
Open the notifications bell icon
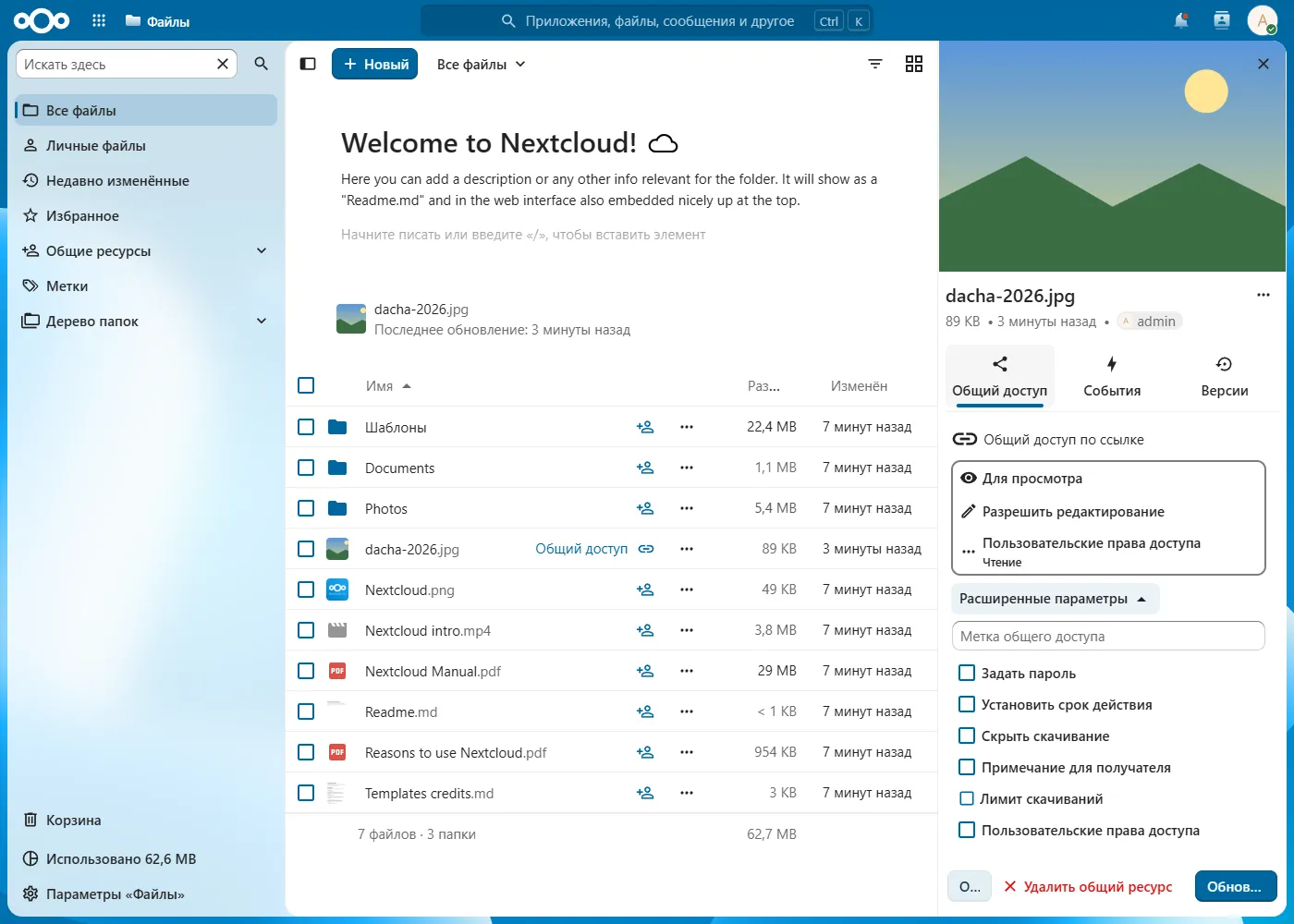pyautogui.click(x=1181, y=20)
